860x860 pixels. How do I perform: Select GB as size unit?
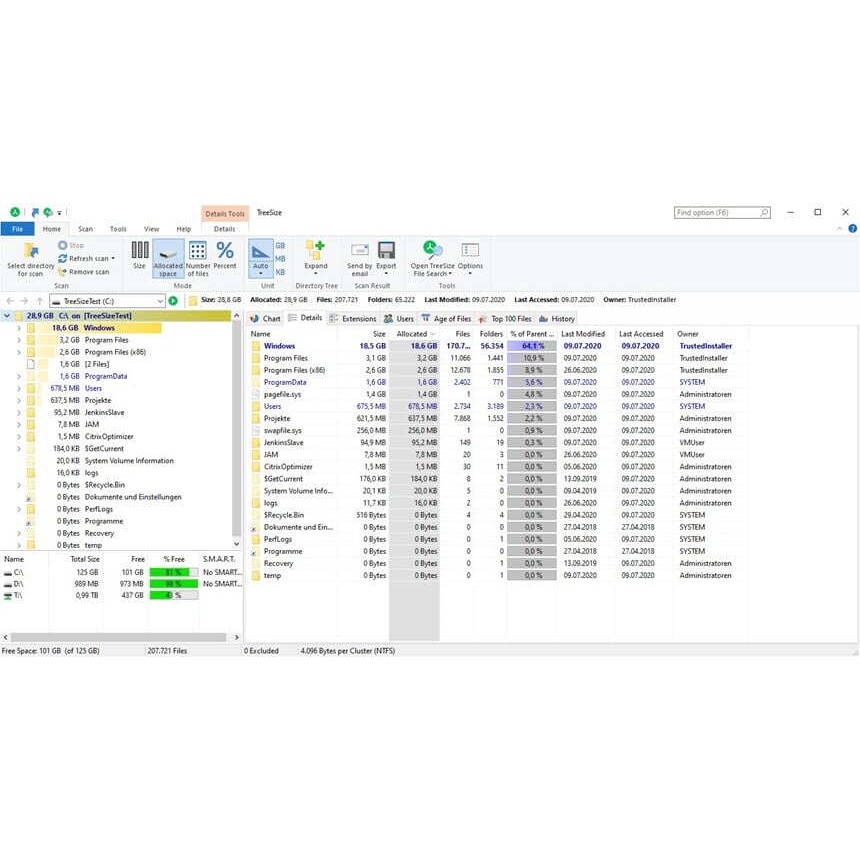(x=280, y=245)
